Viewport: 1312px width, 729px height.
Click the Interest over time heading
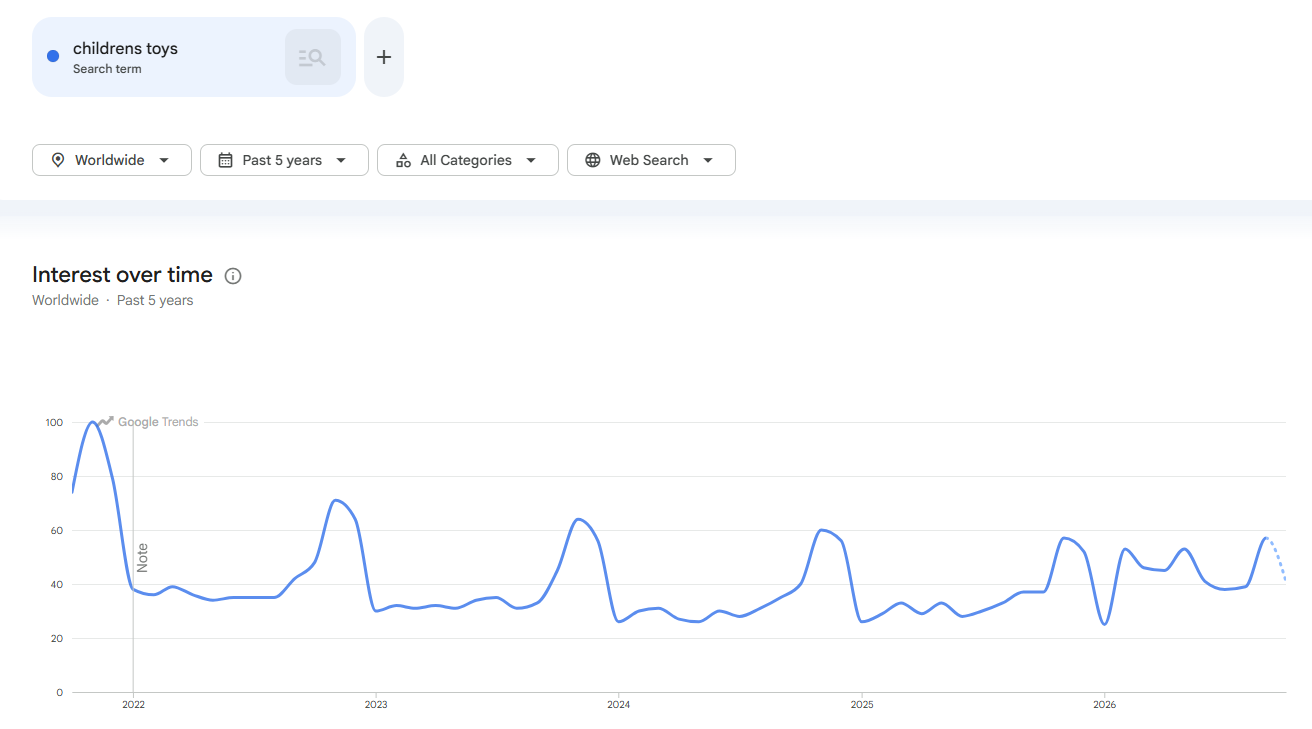pyautogui.click(x=122, y=275)
